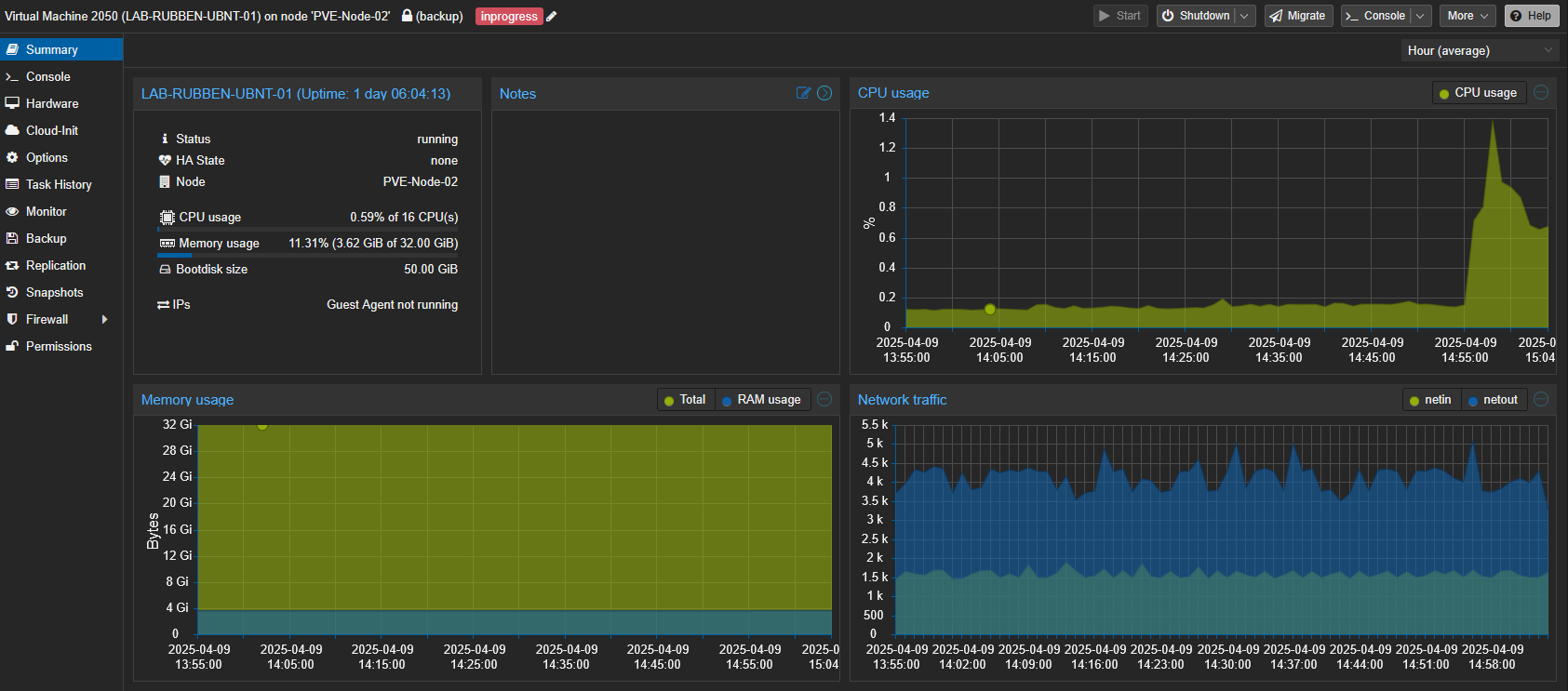This screenshot has width=1568, height=691.
Task: Toggle the CPU usage legend color marker
Action: tap(1444, 94)
